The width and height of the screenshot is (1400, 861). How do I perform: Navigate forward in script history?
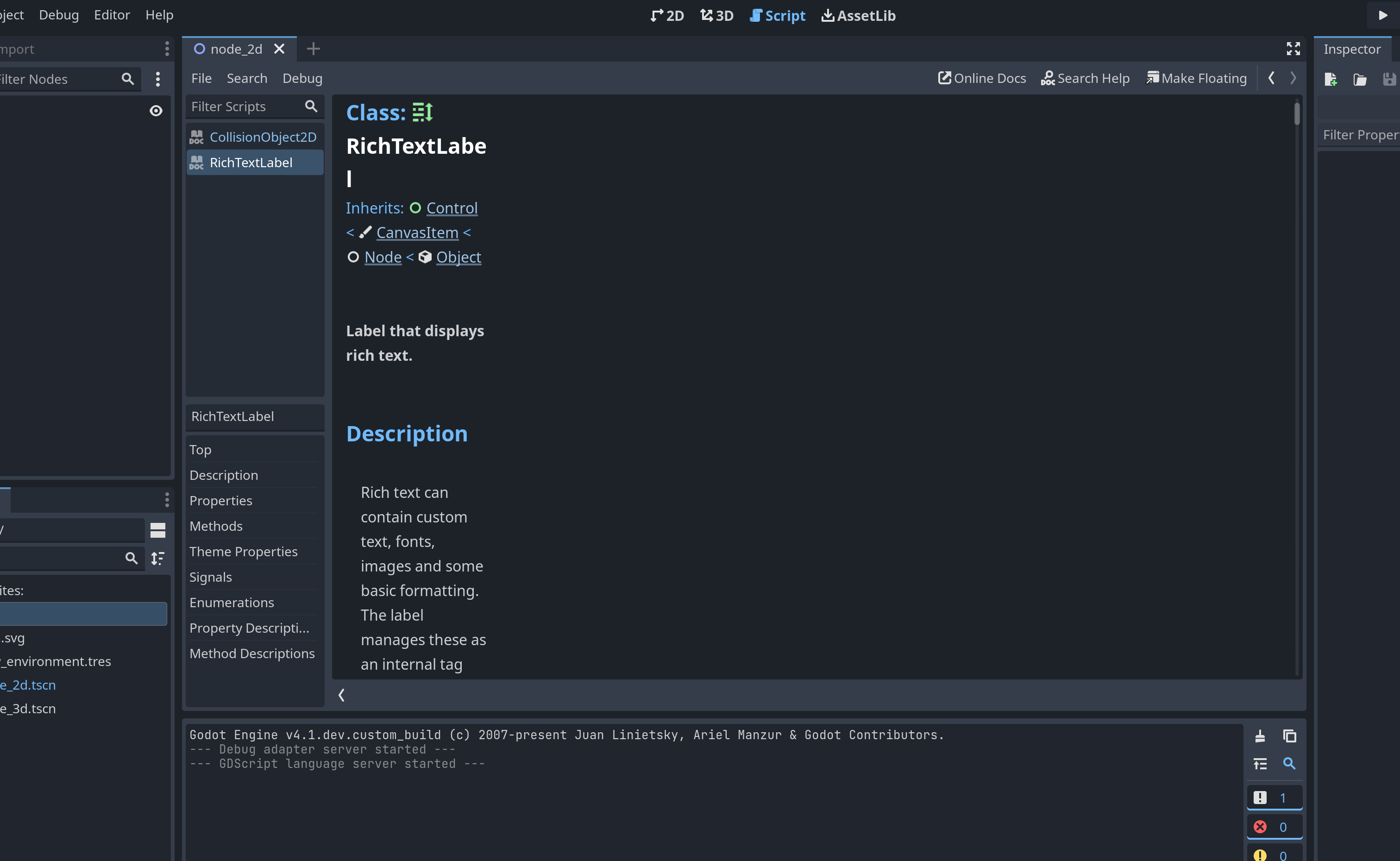(x=1293, y=78)
